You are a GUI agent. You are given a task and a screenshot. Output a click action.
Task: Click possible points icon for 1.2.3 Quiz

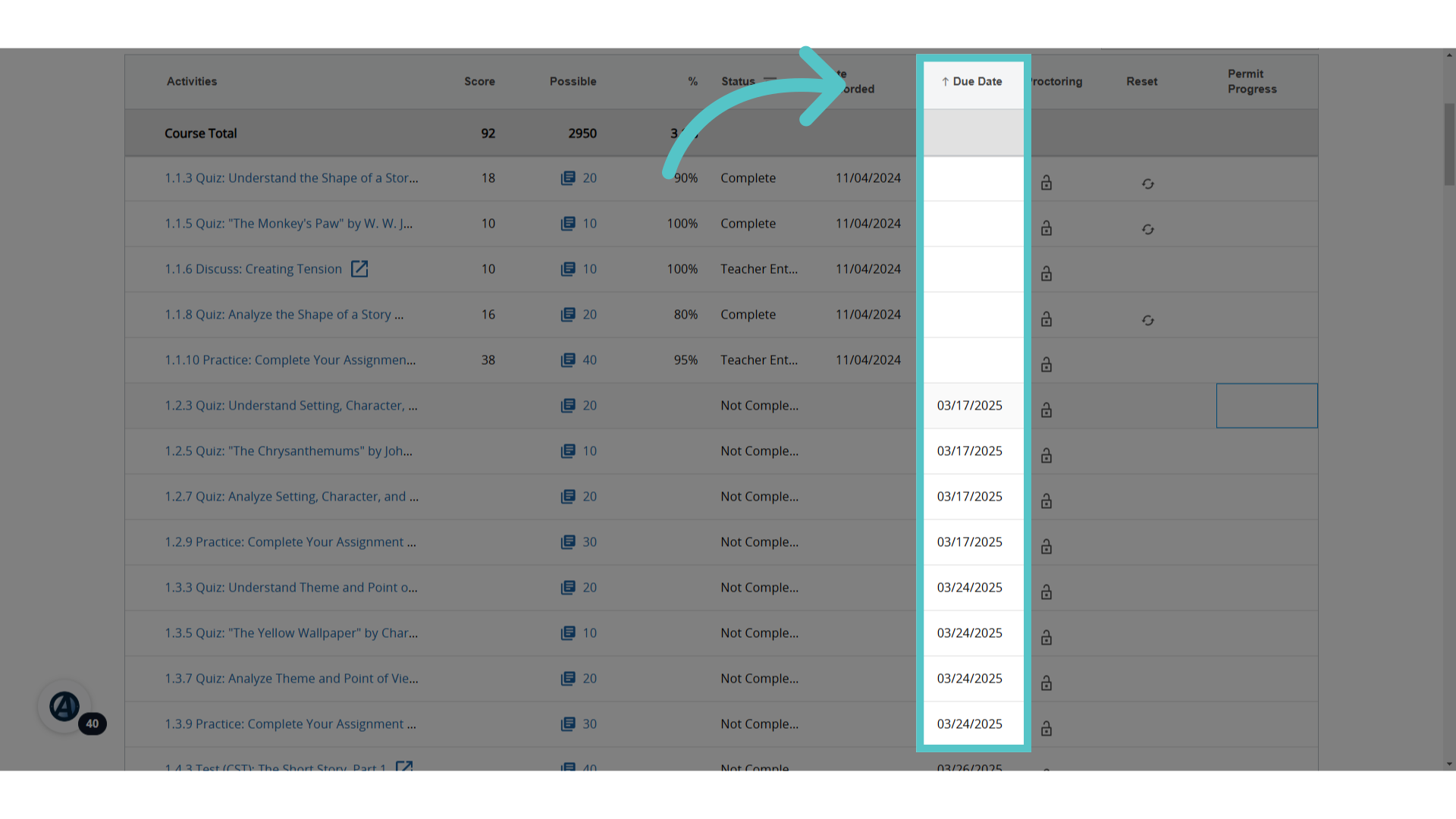pos(568,406)
